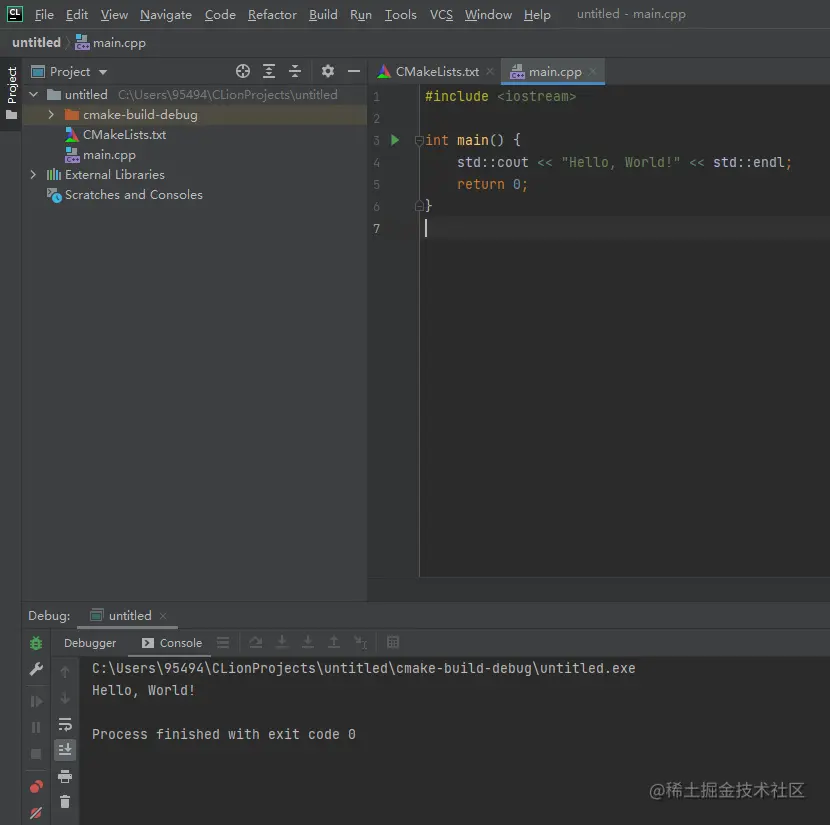This screenshot has height=825, width=830.
Task: Click the fold marker at closing brace
Action: tap(419, 206)
